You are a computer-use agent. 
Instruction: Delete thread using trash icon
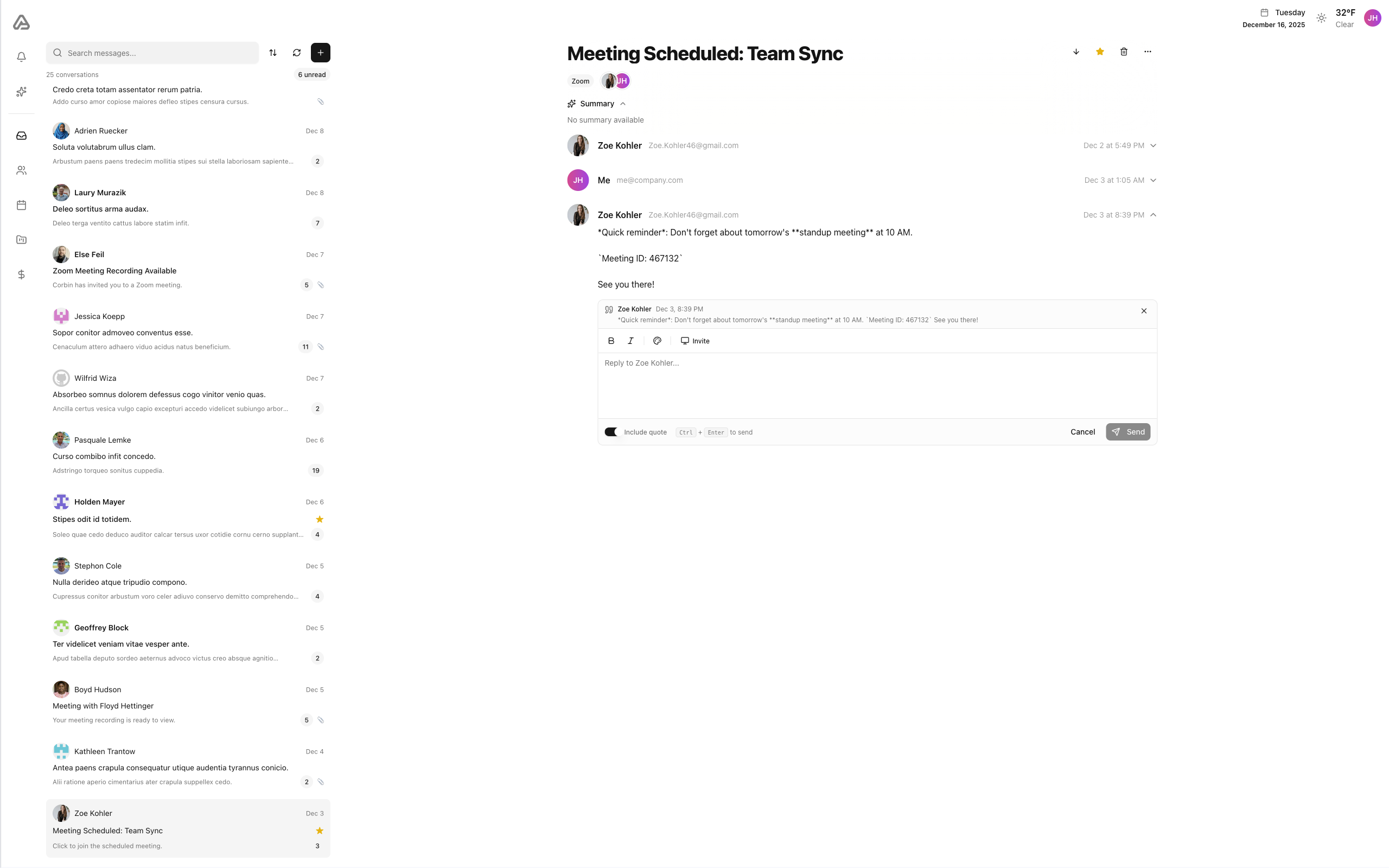click(x=1123, y=52)
